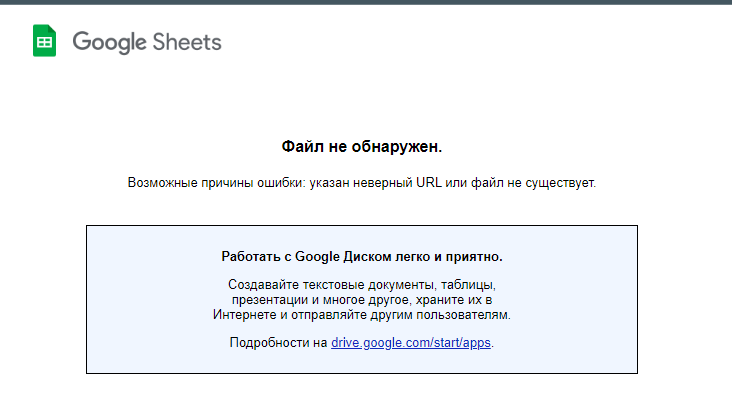Click the word "таблицы" in the paragraph

click(468, 285)
